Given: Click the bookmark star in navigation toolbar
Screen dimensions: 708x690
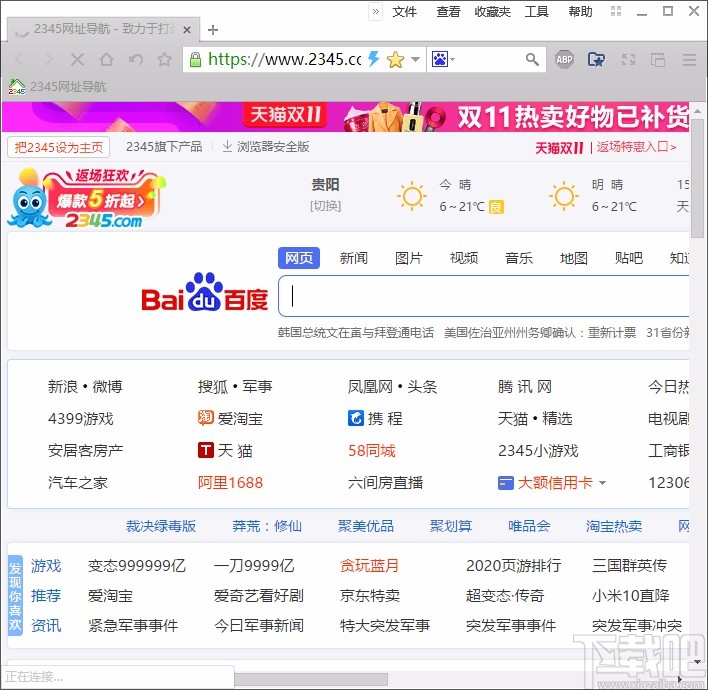Looking at the screenshot, I should [164, 59].
